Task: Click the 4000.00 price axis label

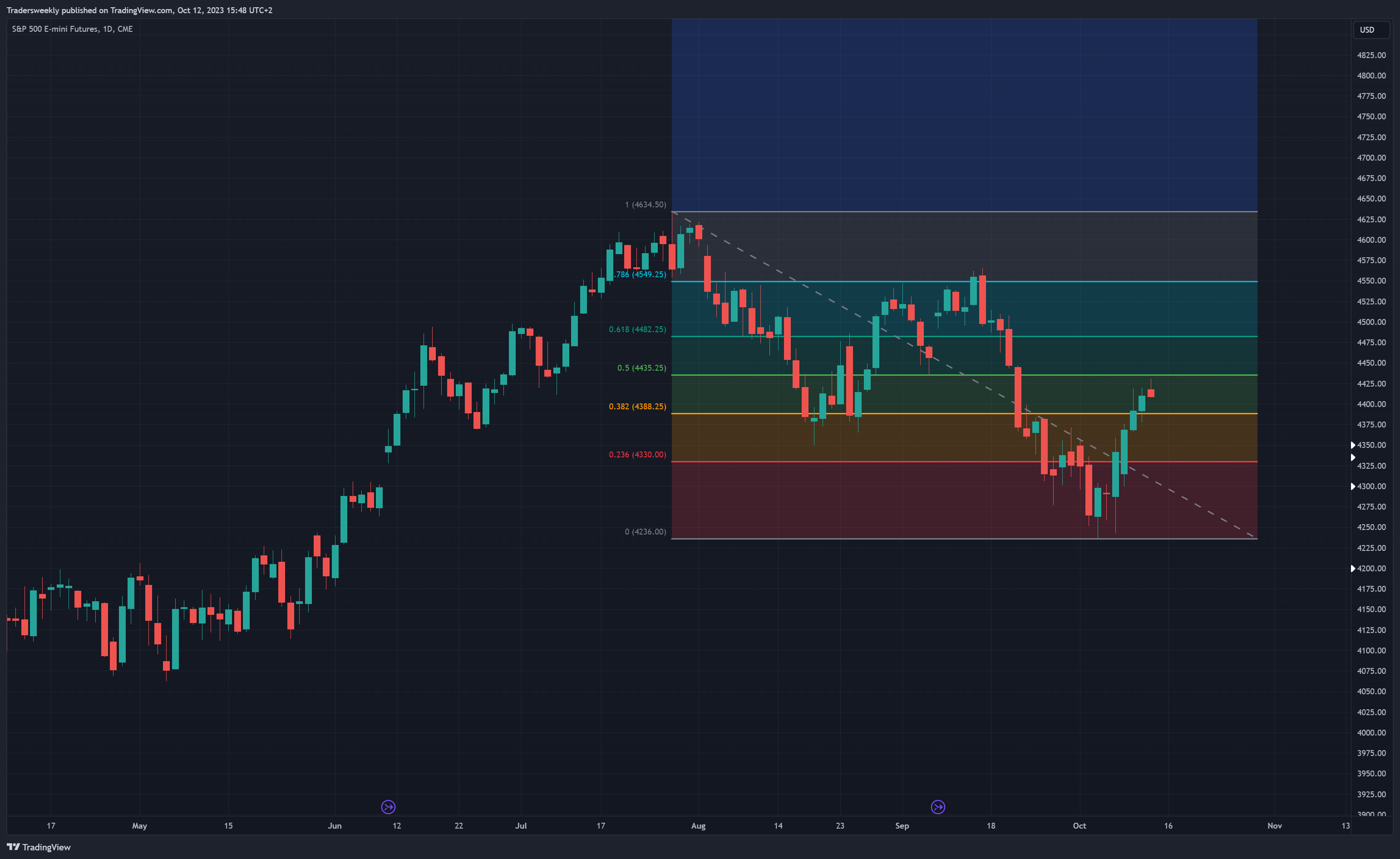Action: tap(1371, 733)
